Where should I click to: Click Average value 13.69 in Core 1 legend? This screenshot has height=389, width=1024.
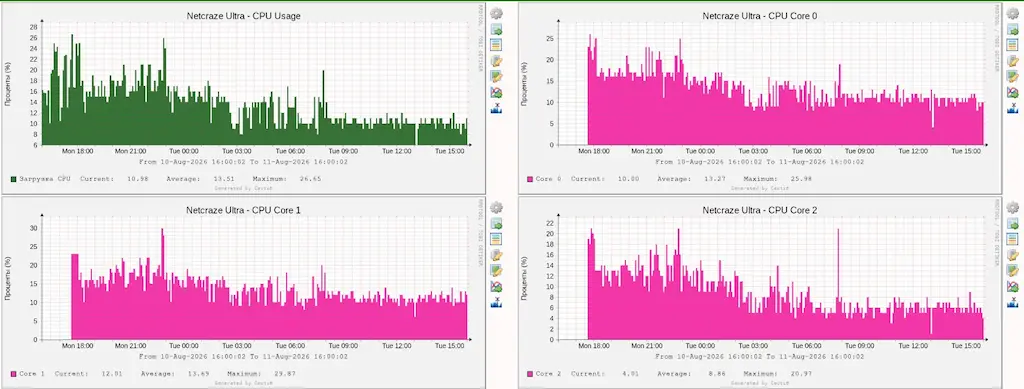point(198,374)
